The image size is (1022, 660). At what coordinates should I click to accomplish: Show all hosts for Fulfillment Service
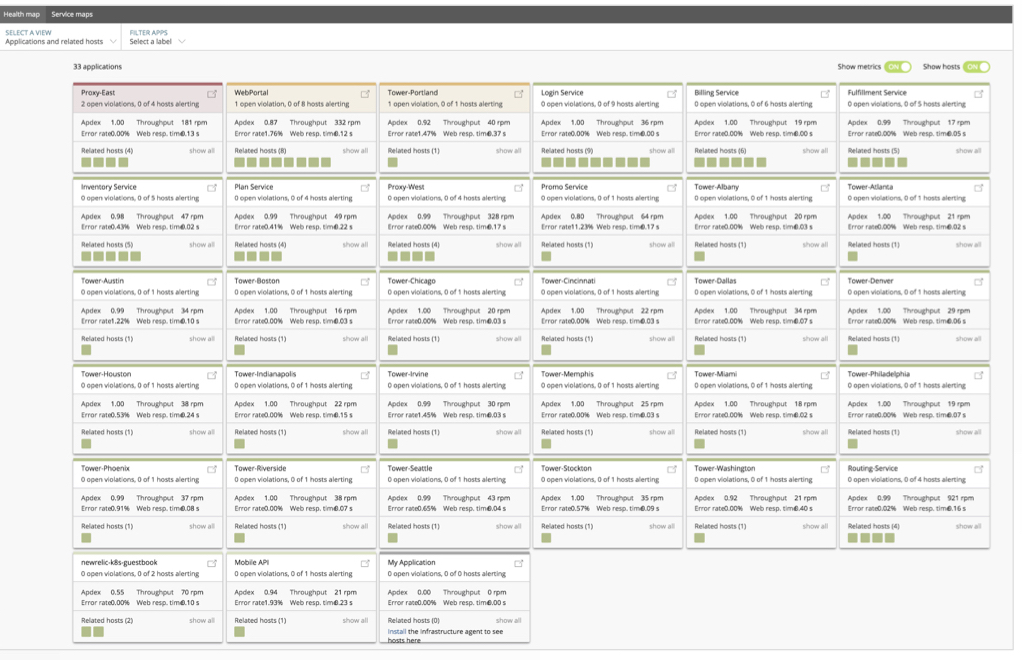968,151
